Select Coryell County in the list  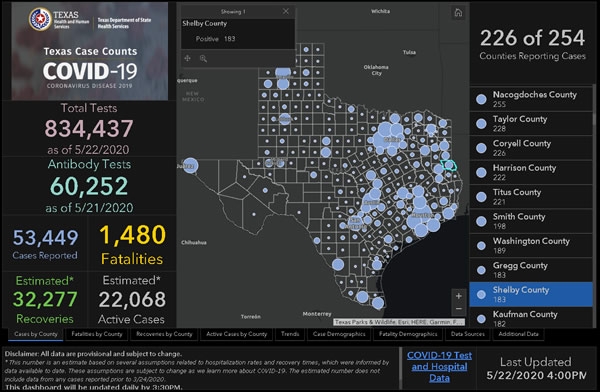coord(531,148)
